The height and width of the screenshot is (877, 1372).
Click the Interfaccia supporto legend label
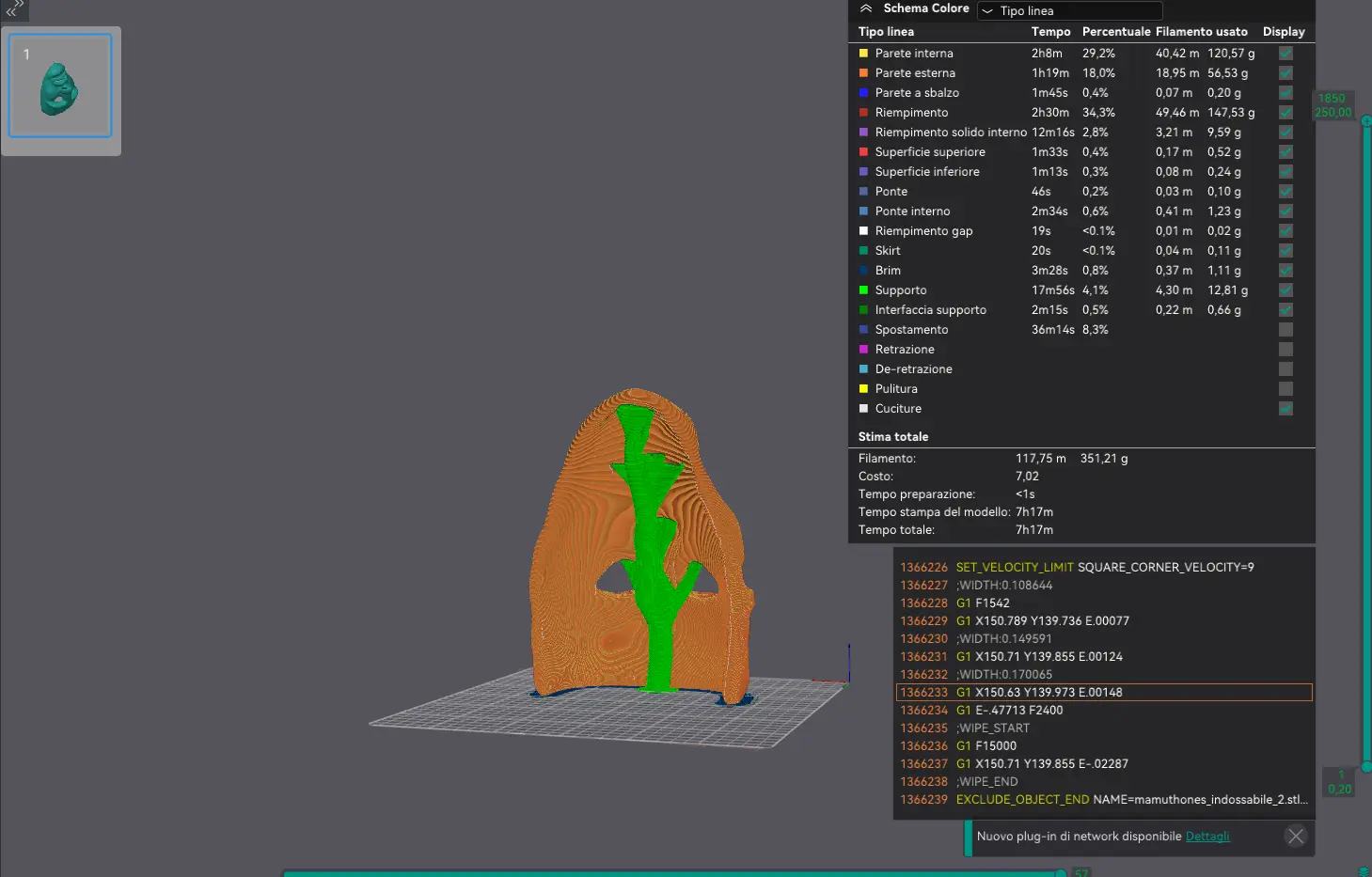[931, 310]
